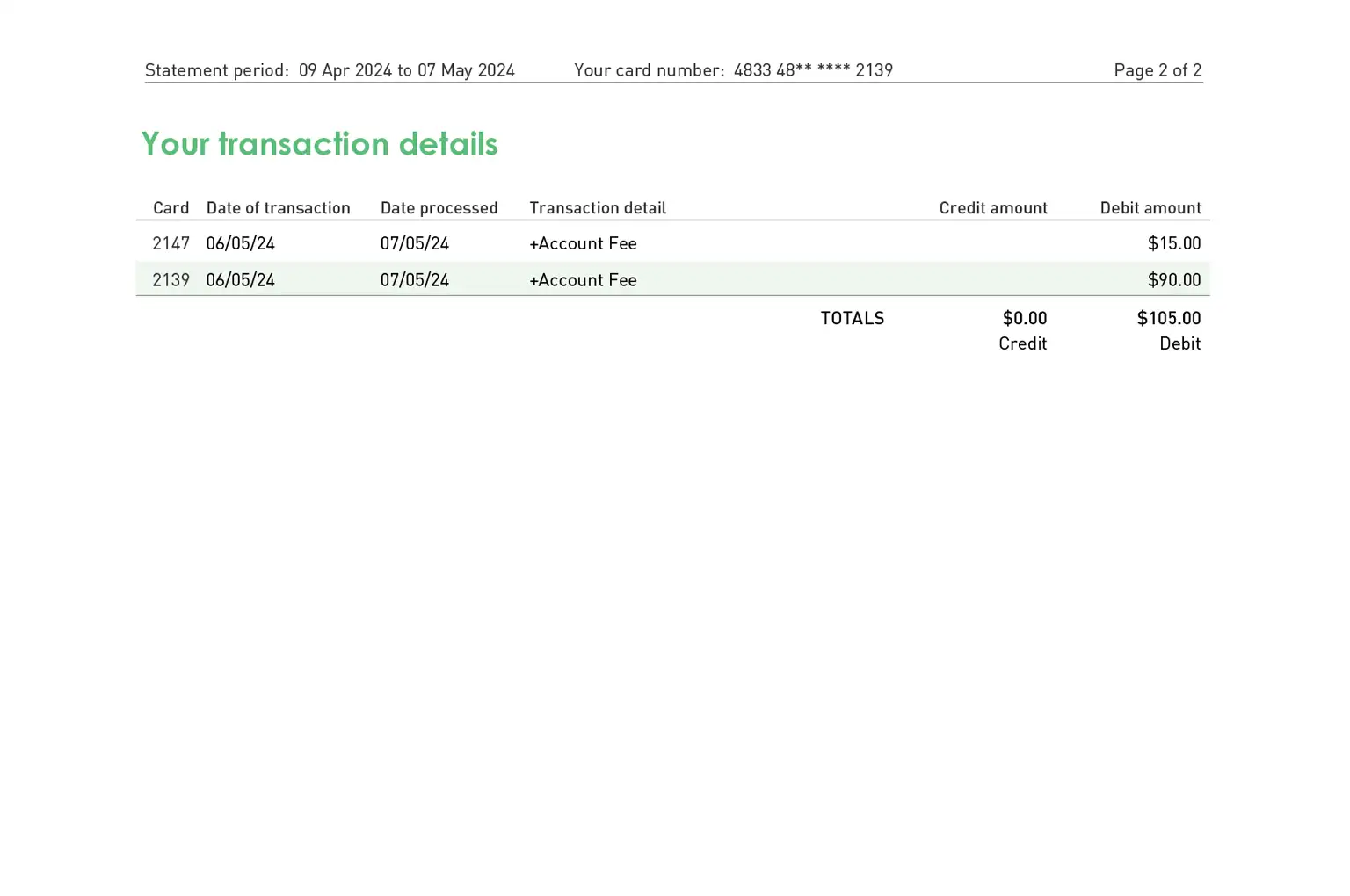The image size is (1350, 896).
Task: Click '+Account Fee' in the $15.00 row
Action: point(583,243)
